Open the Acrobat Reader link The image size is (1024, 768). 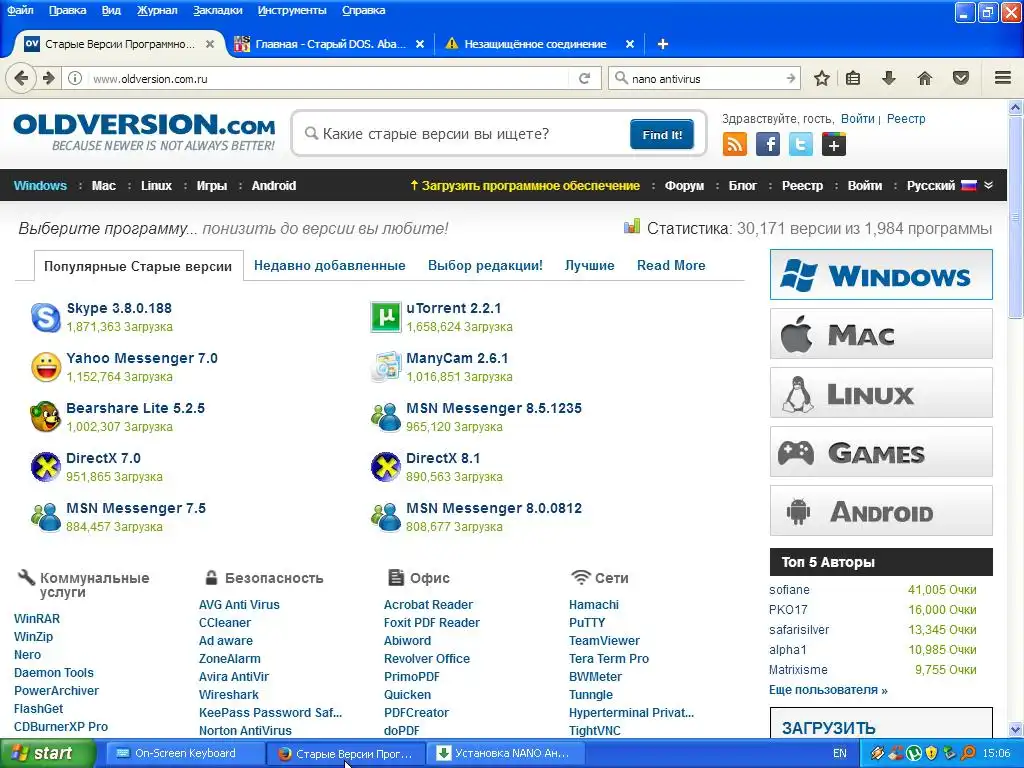pos(428,605)
